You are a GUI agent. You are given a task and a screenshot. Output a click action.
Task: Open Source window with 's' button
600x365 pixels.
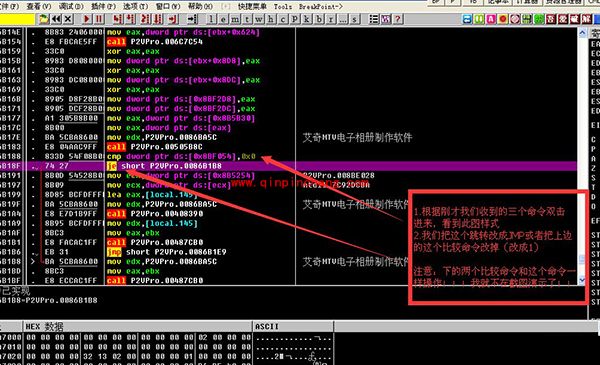point(355,19)
